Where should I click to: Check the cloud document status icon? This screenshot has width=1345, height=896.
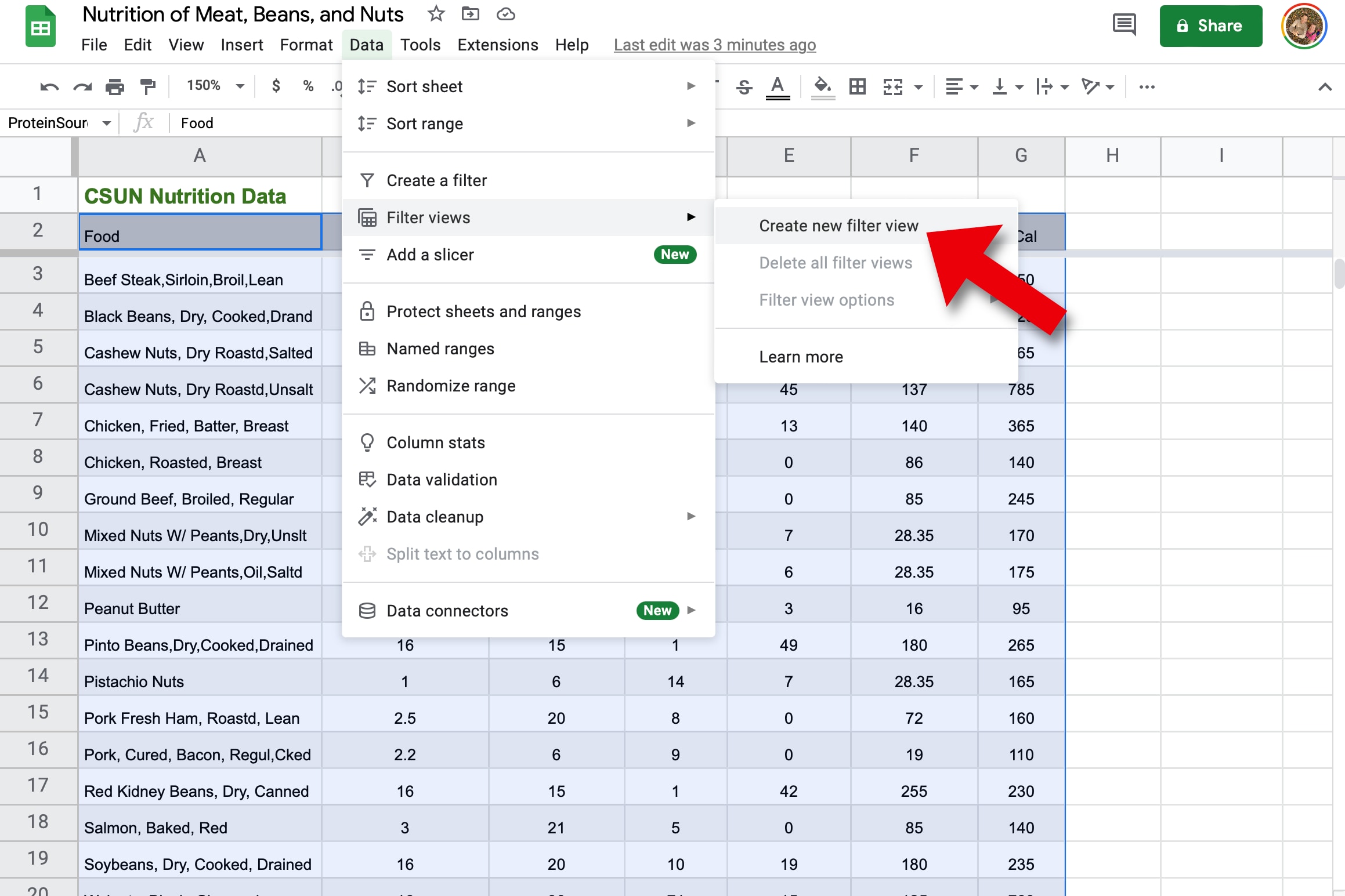[505, 14]
